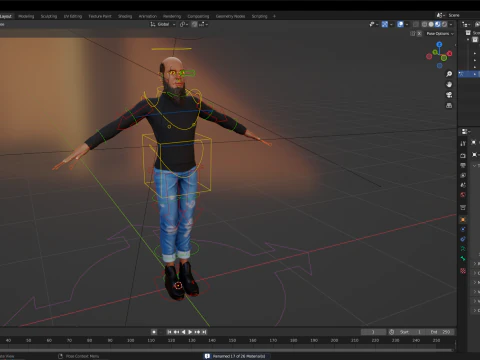Jump to the start frame
This screenshot has width=480, height=360.
(x=169, y=332)
